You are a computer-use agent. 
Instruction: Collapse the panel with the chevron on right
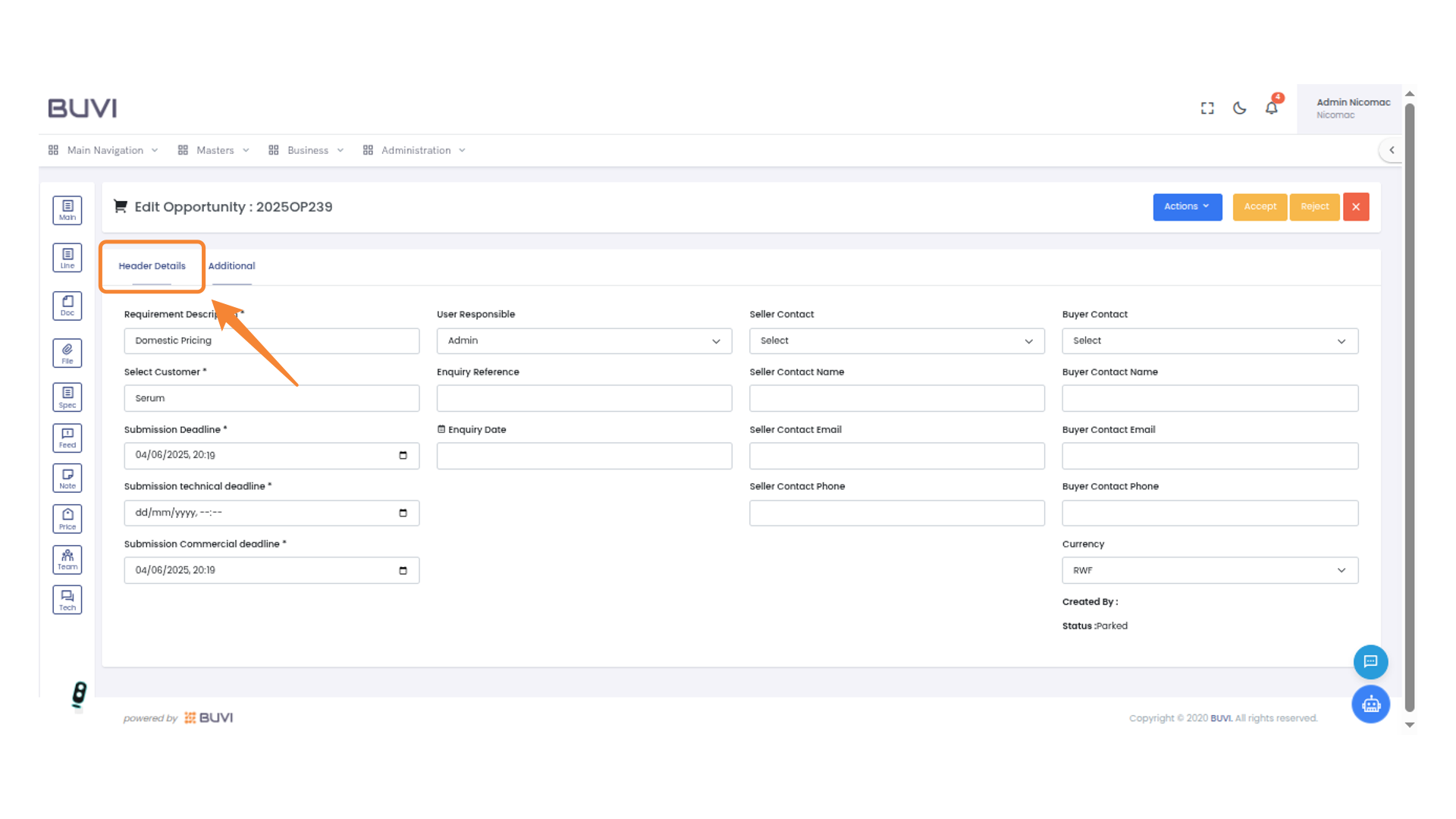[1392, 149]
